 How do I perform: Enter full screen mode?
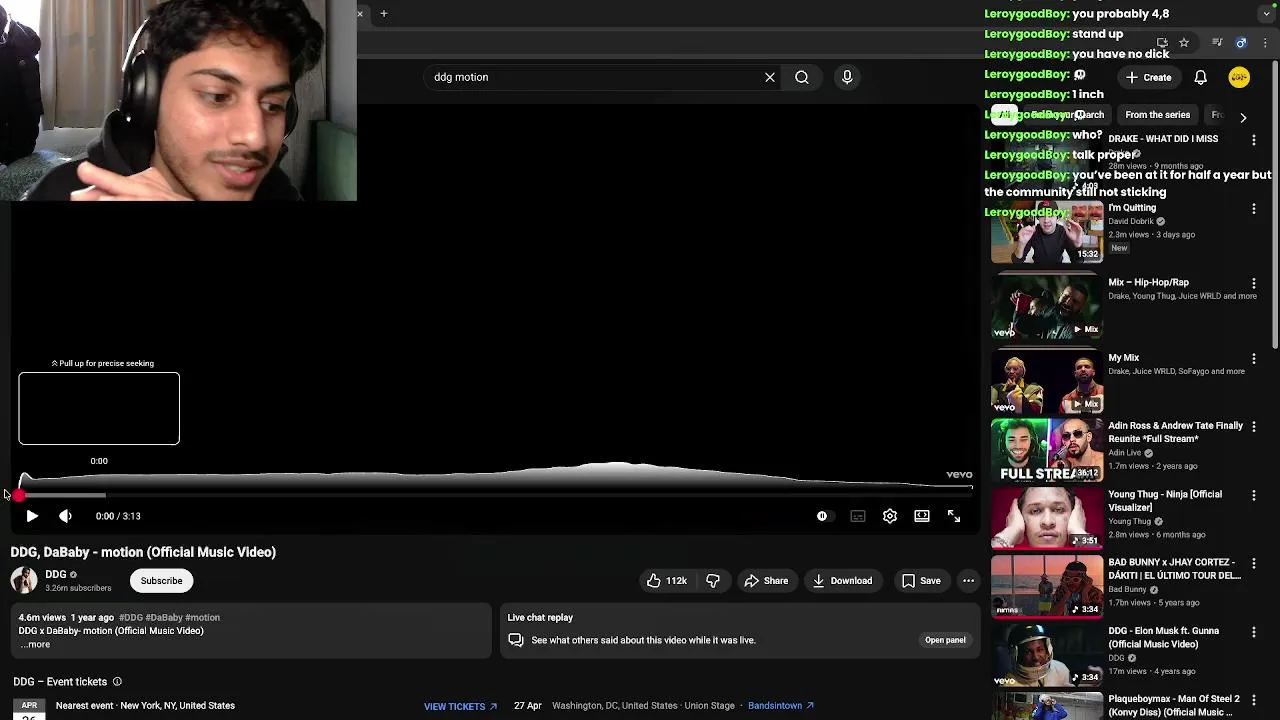[x=954, y=516]
